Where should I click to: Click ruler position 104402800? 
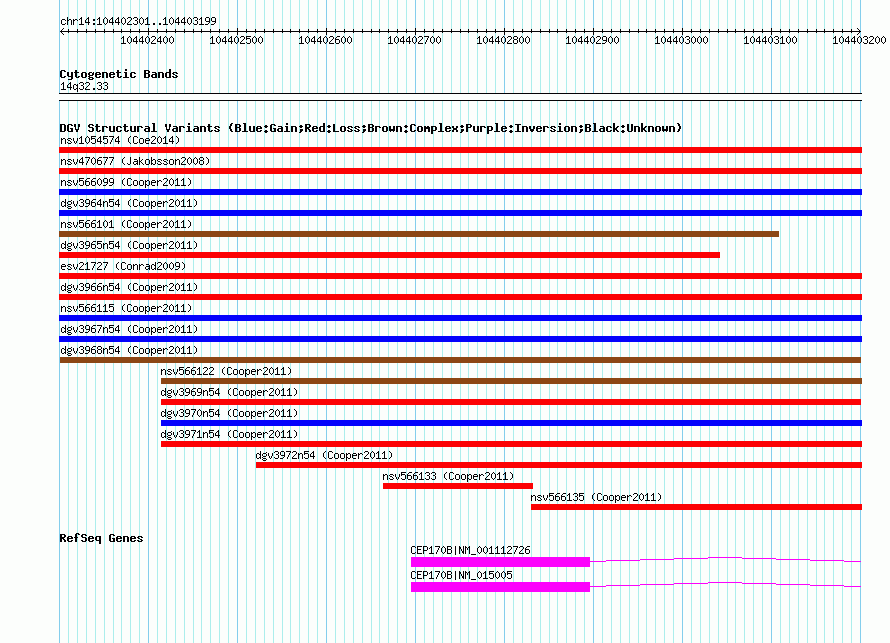click(503, 40)
